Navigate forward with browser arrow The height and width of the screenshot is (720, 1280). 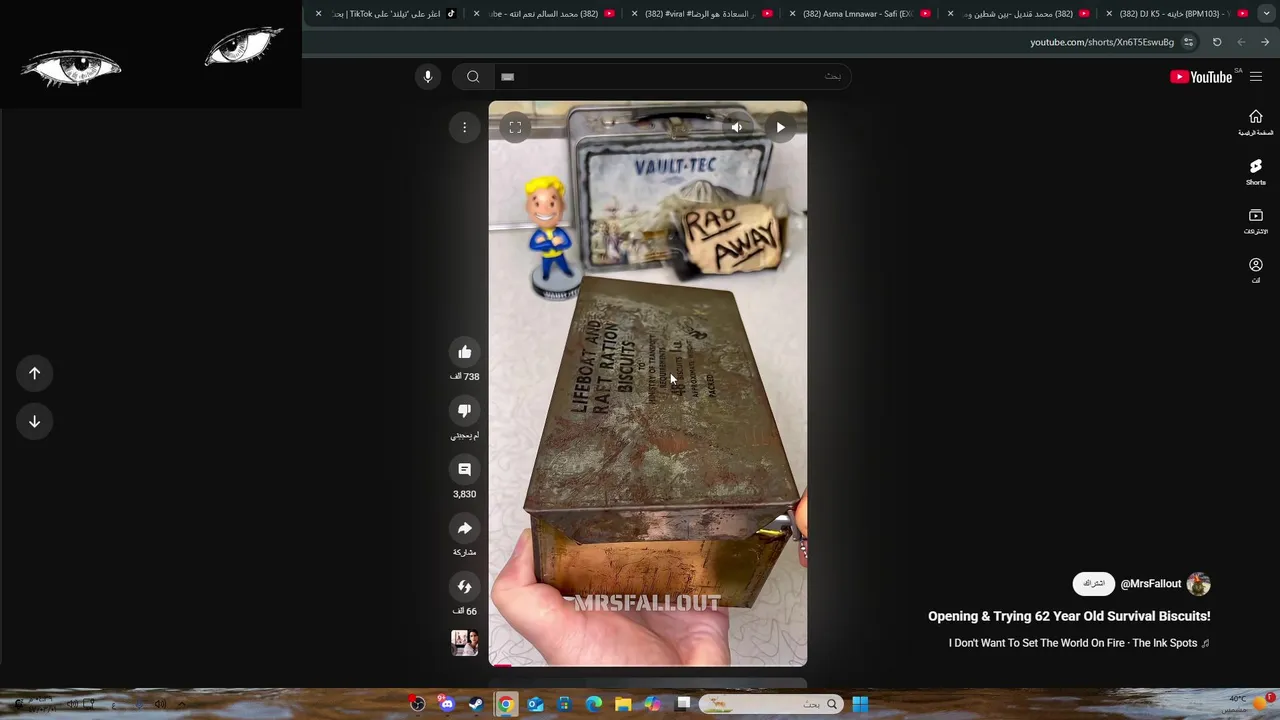pyautogui.click(x=1241, y=42)
